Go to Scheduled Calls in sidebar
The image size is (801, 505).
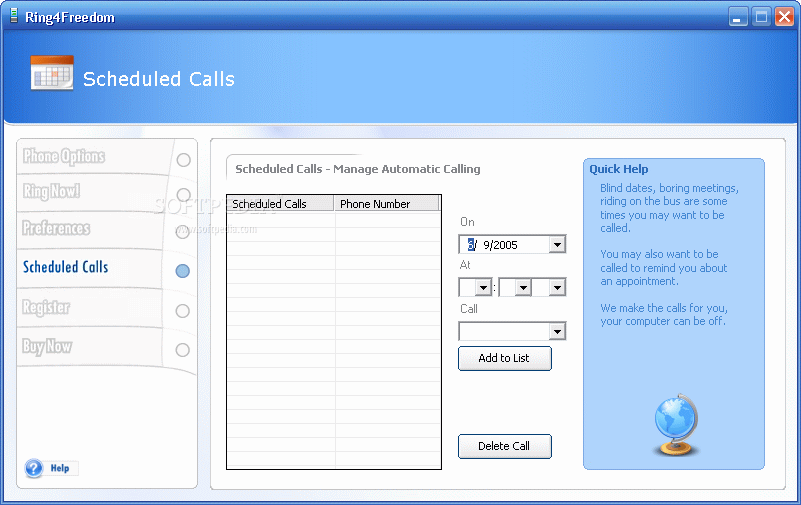coord(65,267)
